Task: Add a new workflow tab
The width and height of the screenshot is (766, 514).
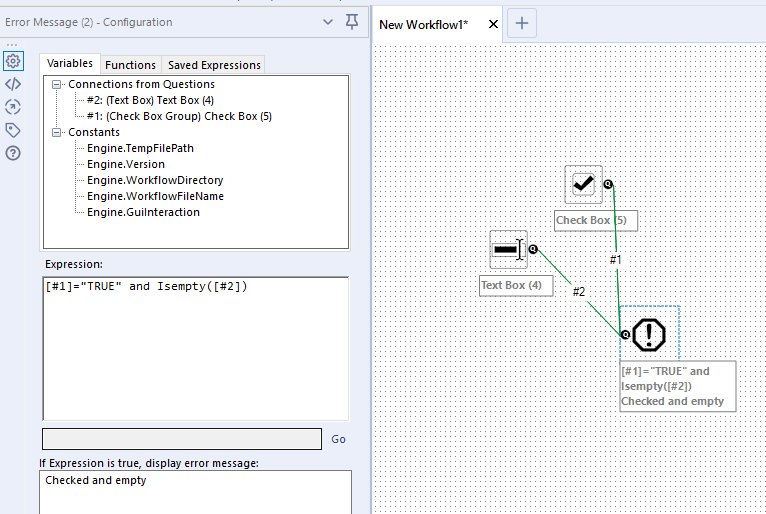Action: 522,23
